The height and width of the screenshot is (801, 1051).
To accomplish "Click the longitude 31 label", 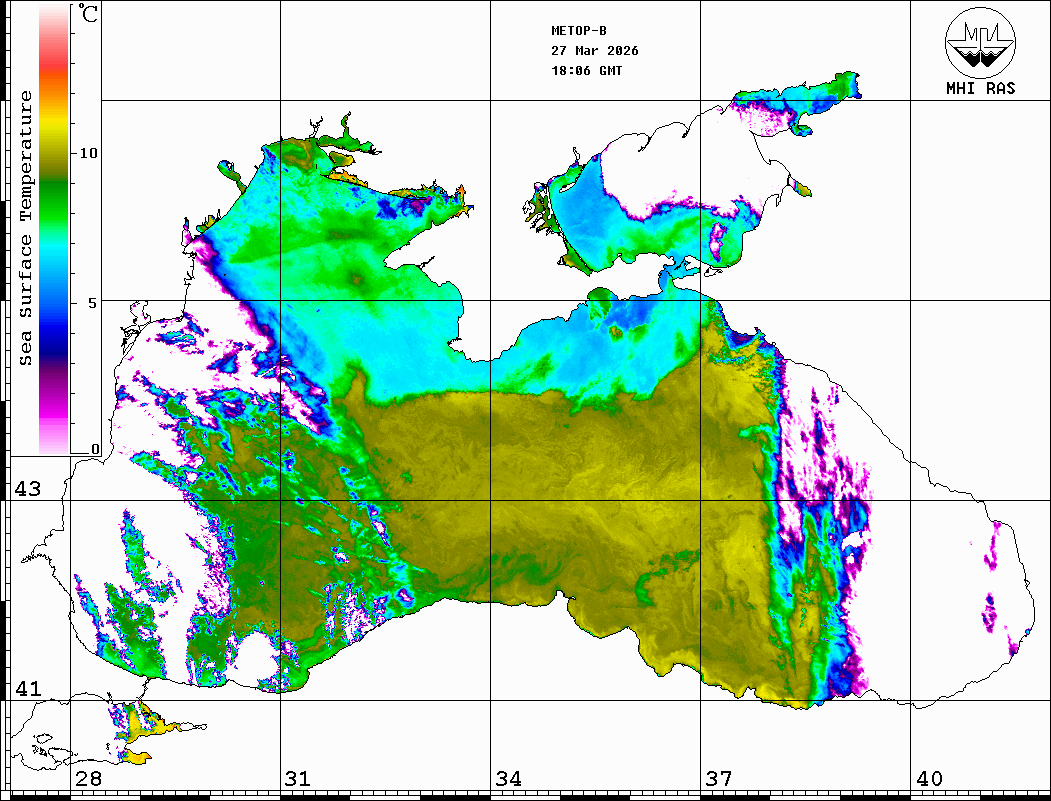I will (297, 779).
